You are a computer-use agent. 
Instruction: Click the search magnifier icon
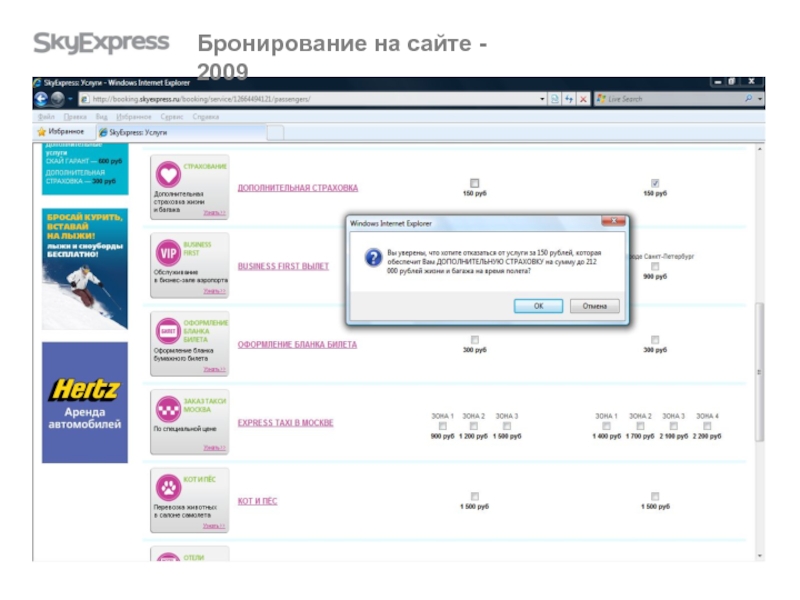pos(748,98)
